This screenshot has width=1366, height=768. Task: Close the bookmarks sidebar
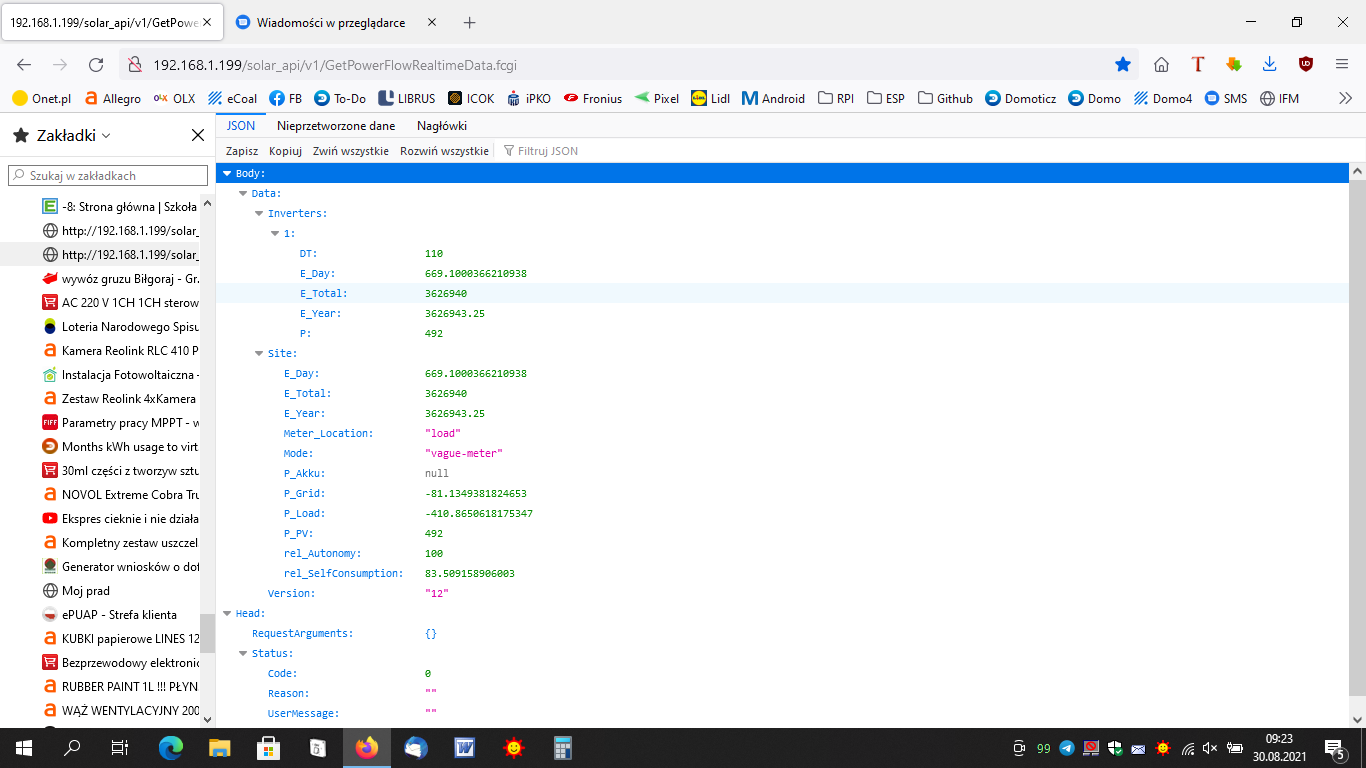point(198,135)
